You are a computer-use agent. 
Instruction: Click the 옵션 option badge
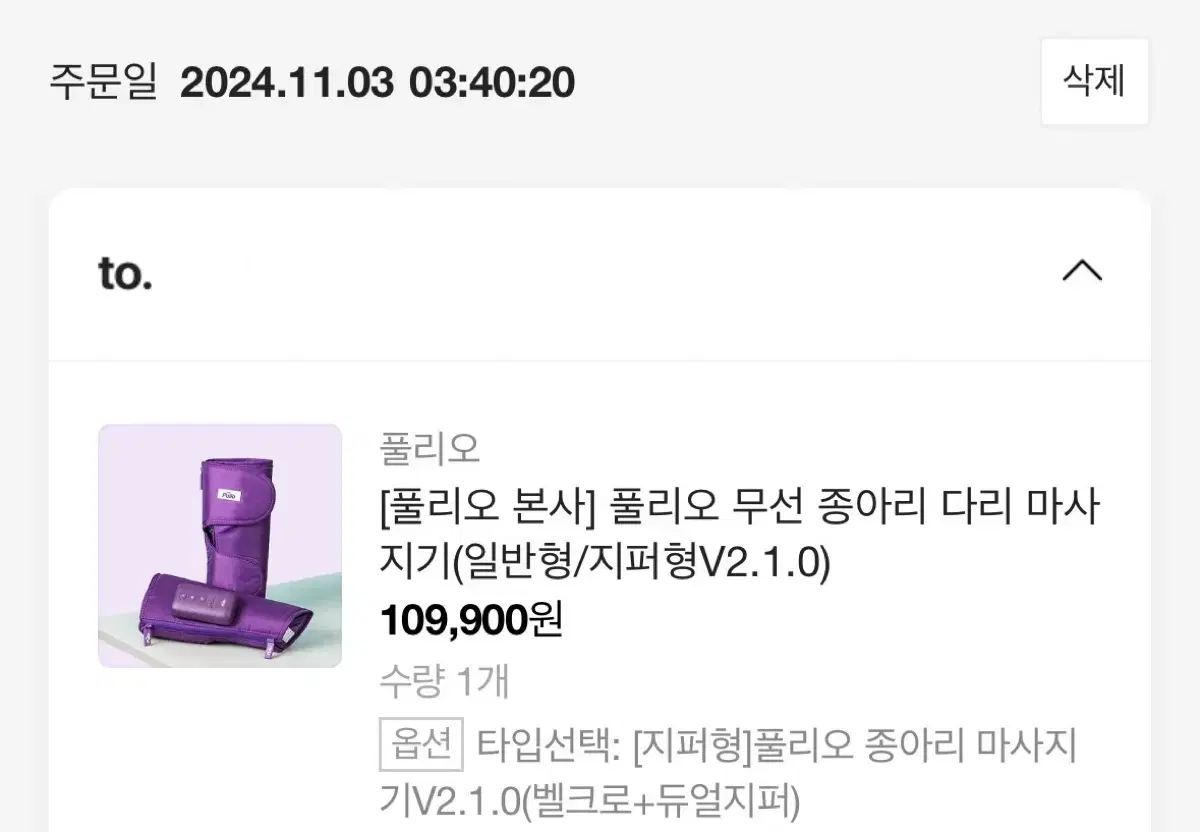(421, 745)
